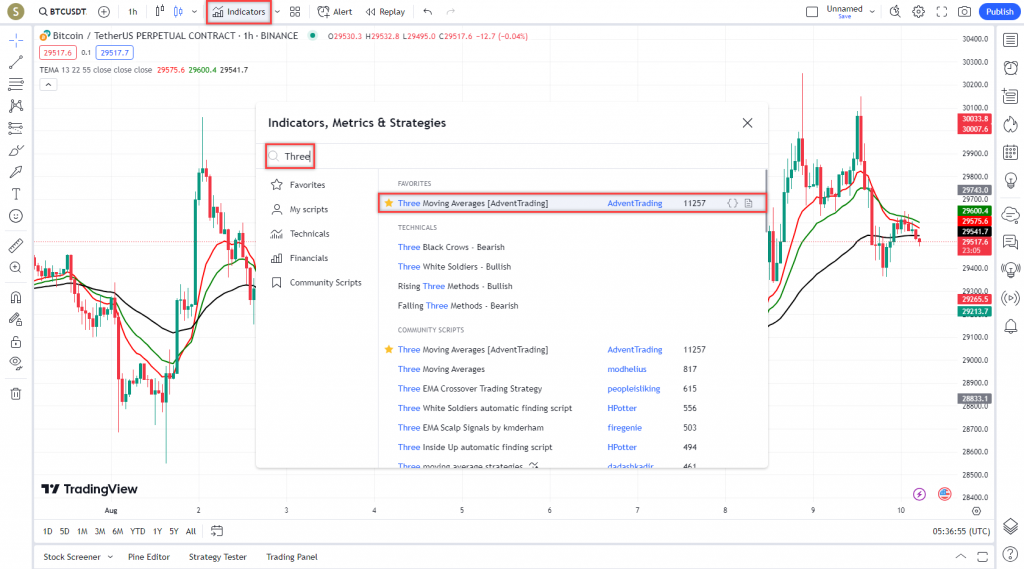
Task: Select the trend line drawing tool
Action: pos(16,63)
